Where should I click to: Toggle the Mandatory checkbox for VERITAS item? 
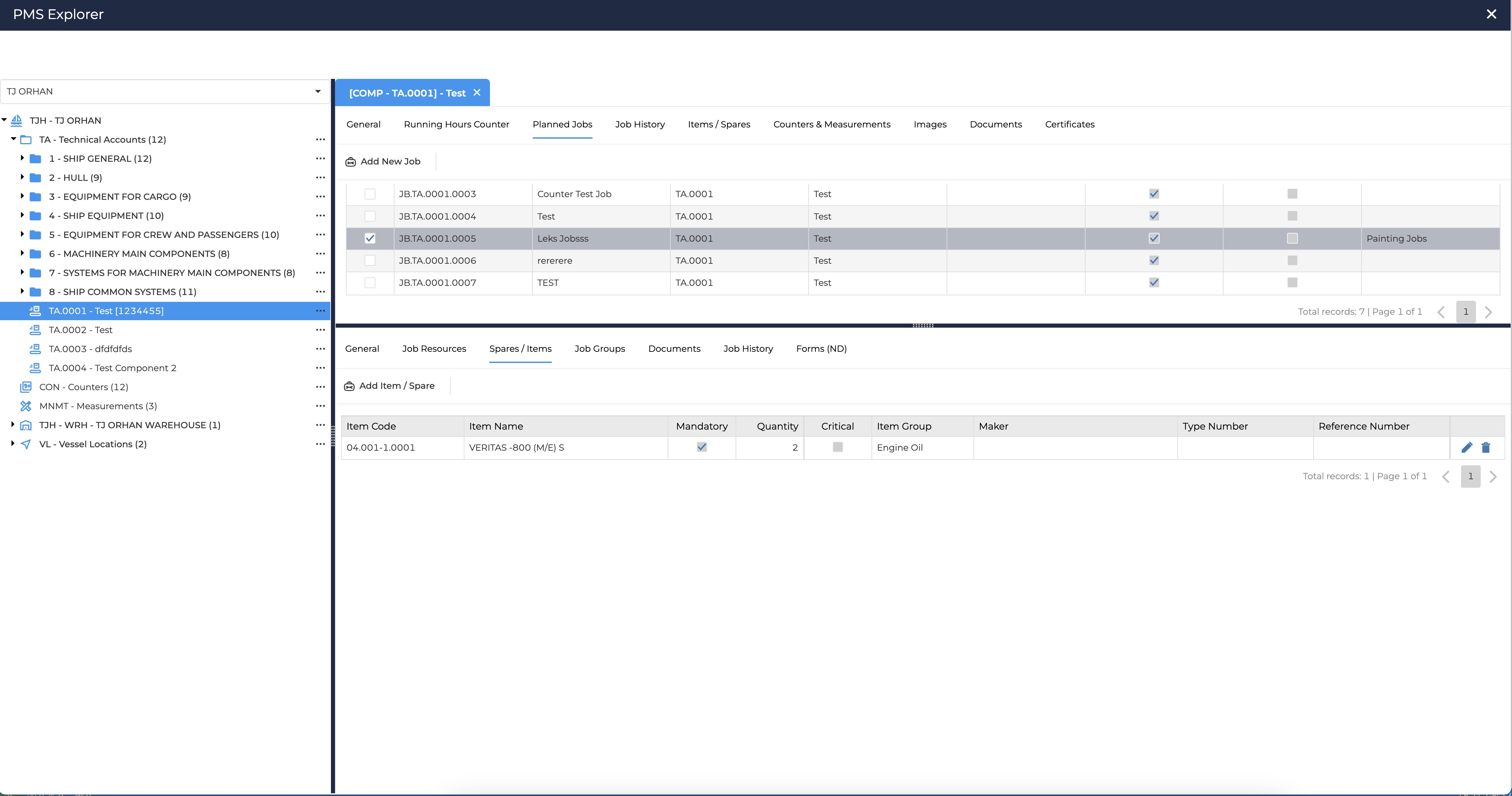click(x=701, y=447)
